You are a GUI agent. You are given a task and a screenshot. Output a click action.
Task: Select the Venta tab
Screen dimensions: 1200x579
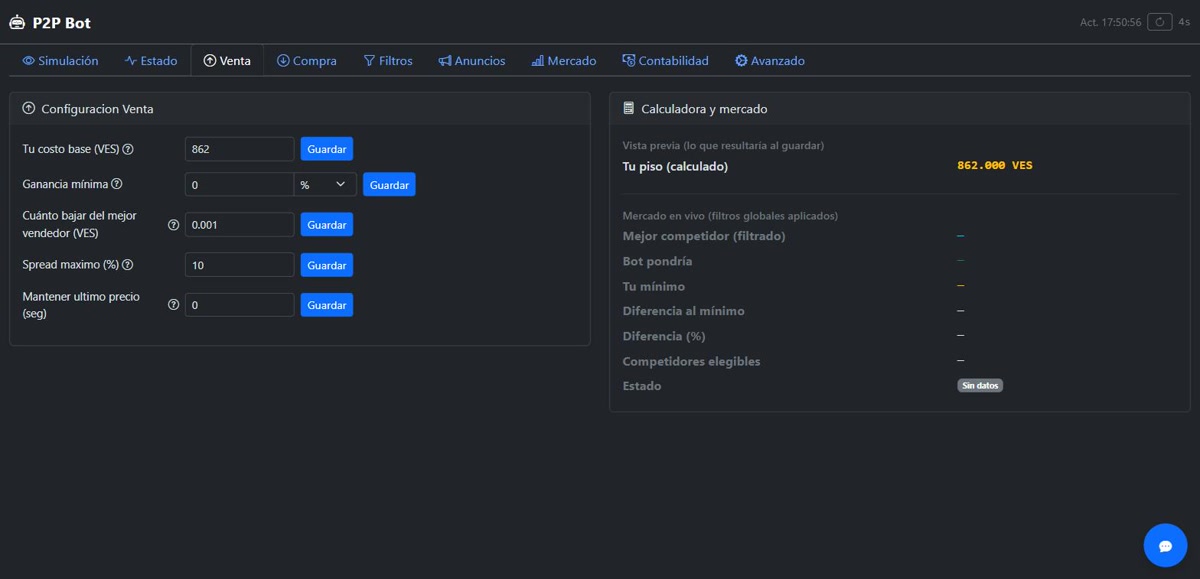point(227,61)
